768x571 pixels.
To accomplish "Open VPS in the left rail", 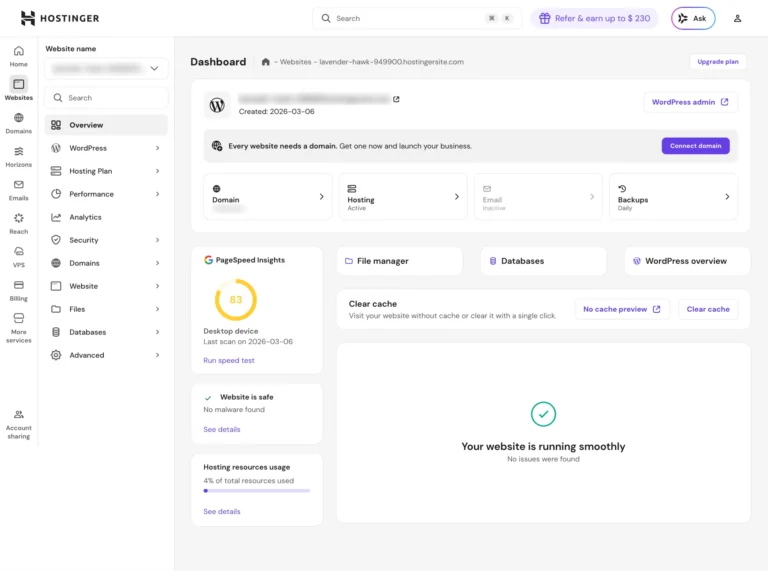I will (19, 257).
